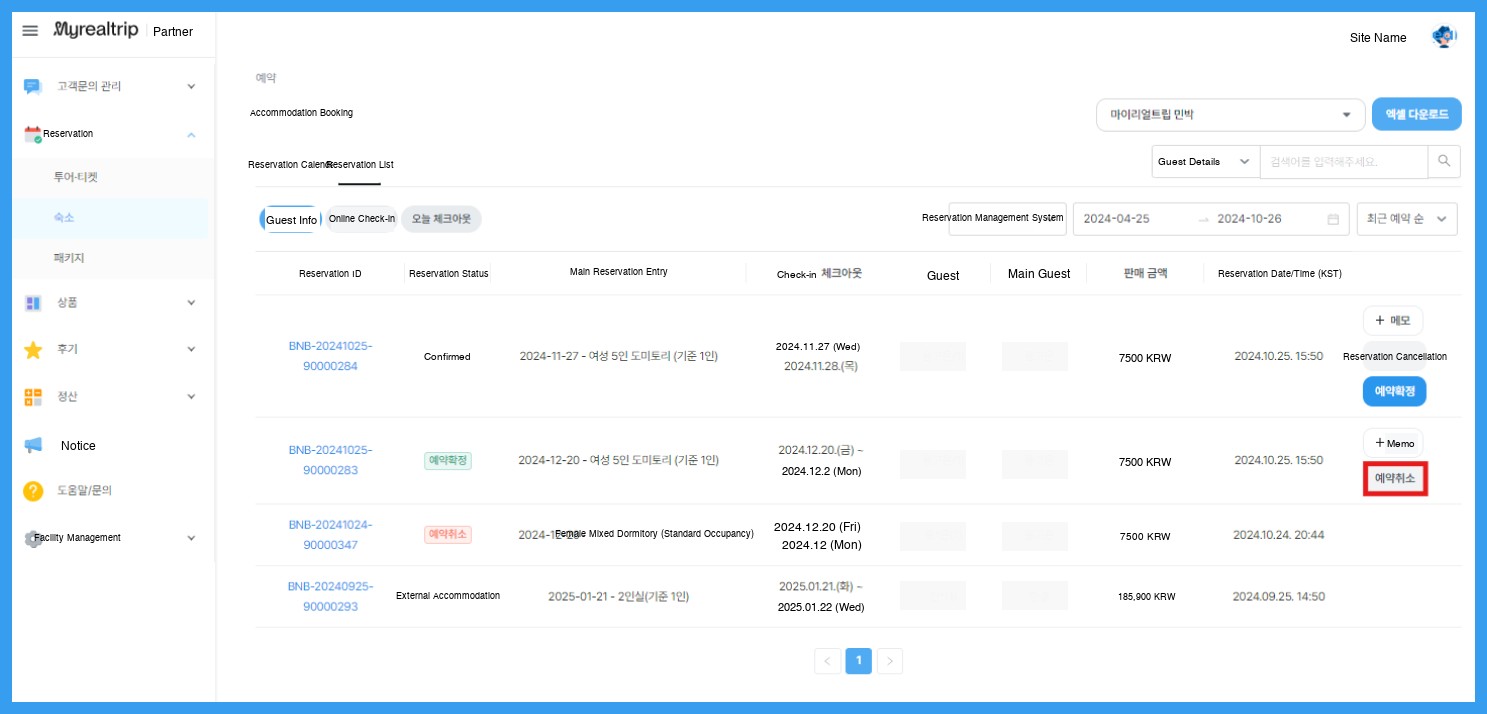The height and width of the screenshot is (714, 1487).
Task: Expand the Facility Management chevron
Action: coord(191,538)
